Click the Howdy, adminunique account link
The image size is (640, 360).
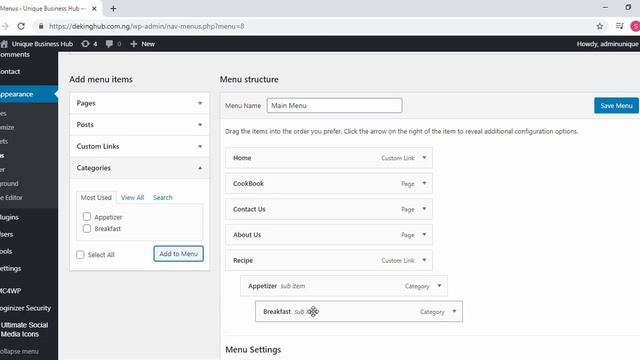607,44
